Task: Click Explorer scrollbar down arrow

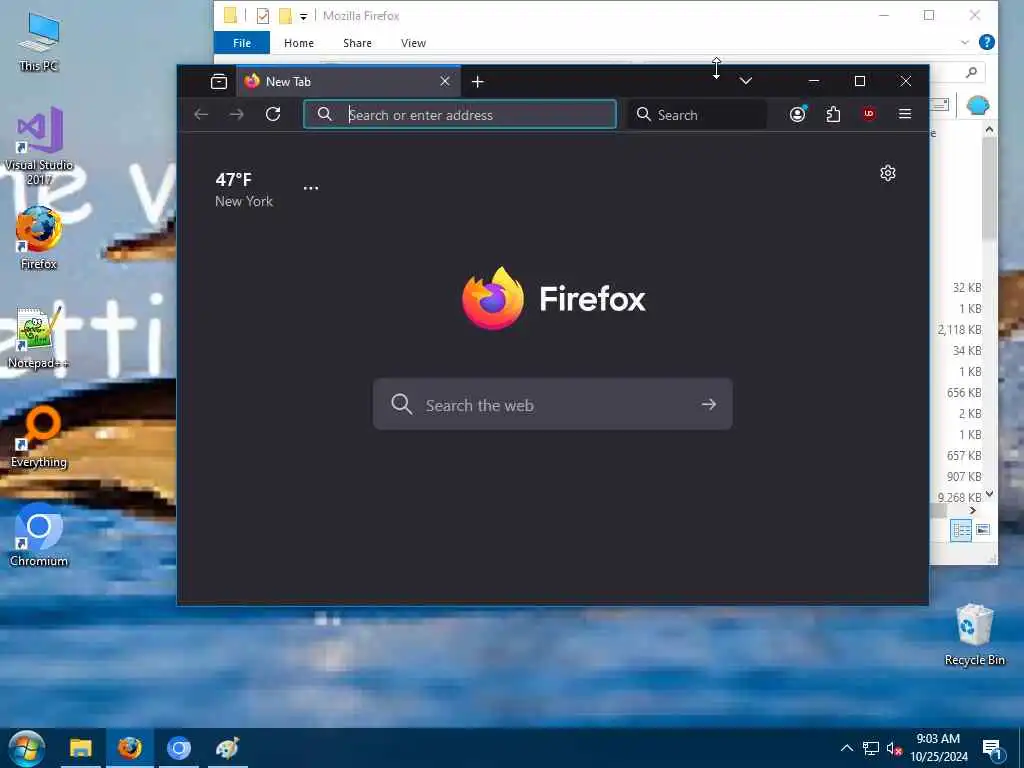Action: point(989,494)
